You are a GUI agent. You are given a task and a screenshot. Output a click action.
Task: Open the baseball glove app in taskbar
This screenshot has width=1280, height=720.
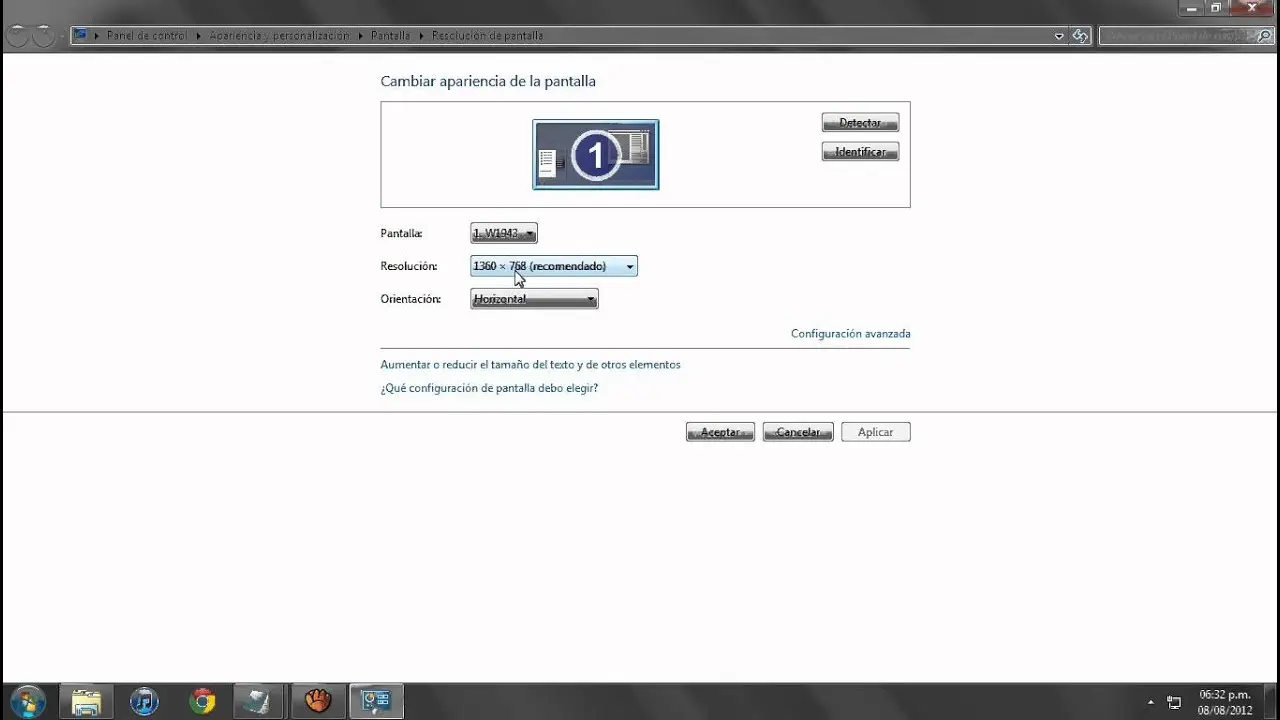coord(318,701)
